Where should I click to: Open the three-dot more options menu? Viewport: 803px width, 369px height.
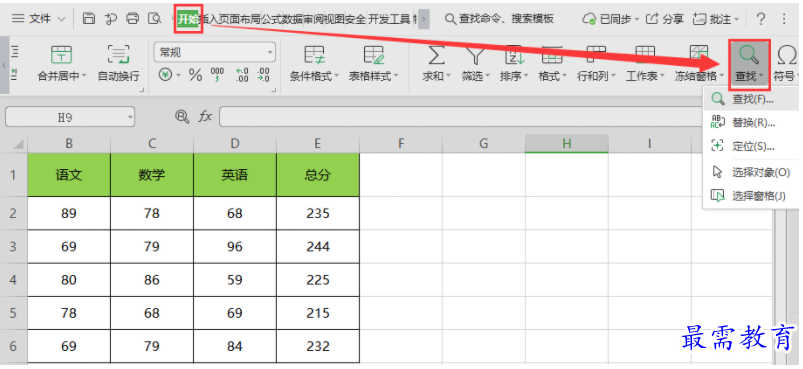(x=784, y=19)
